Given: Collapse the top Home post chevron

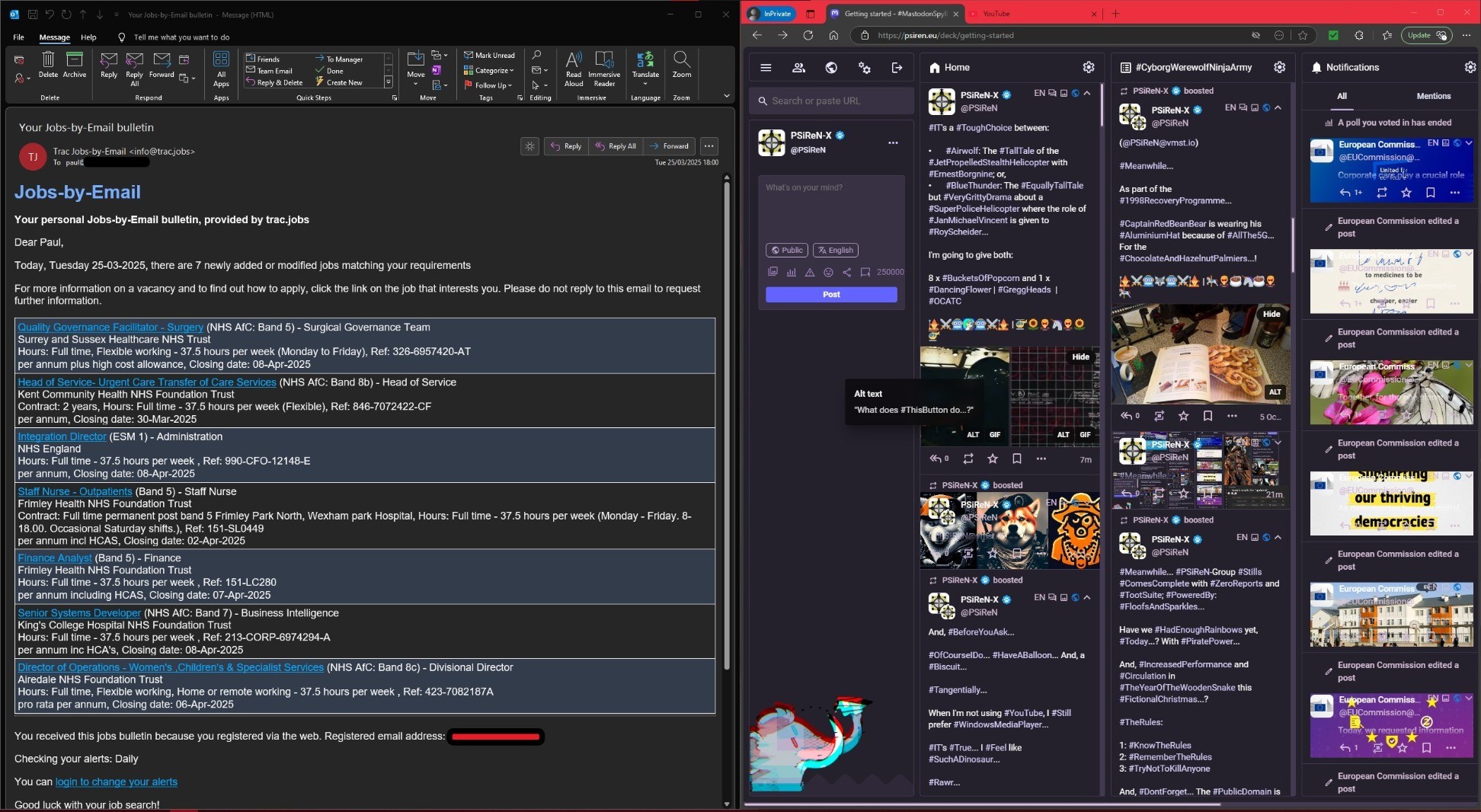Looking at the screenshot, I should click(1087, 93).
